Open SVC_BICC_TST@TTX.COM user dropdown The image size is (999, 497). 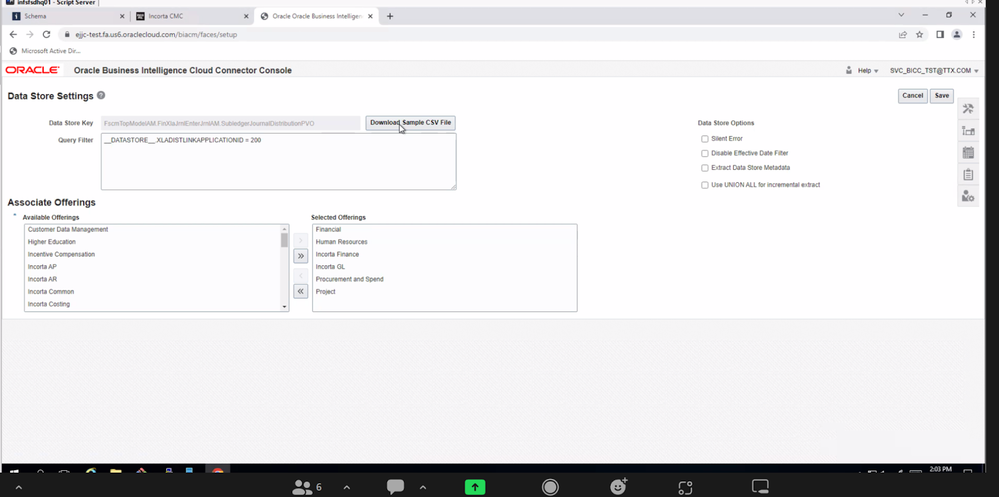[934, 71]
